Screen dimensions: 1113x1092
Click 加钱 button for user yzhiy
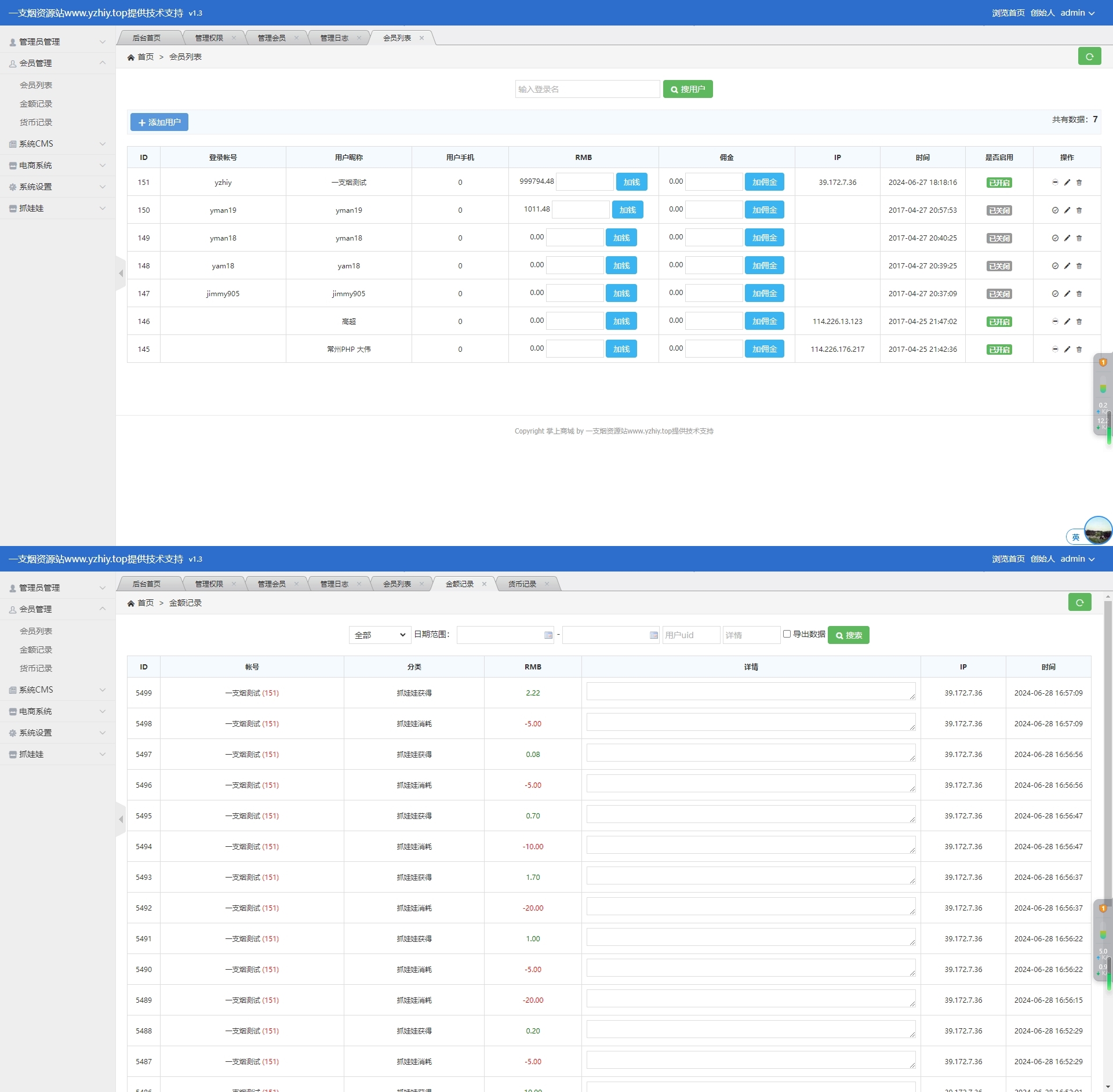click(x=631, y=182)
